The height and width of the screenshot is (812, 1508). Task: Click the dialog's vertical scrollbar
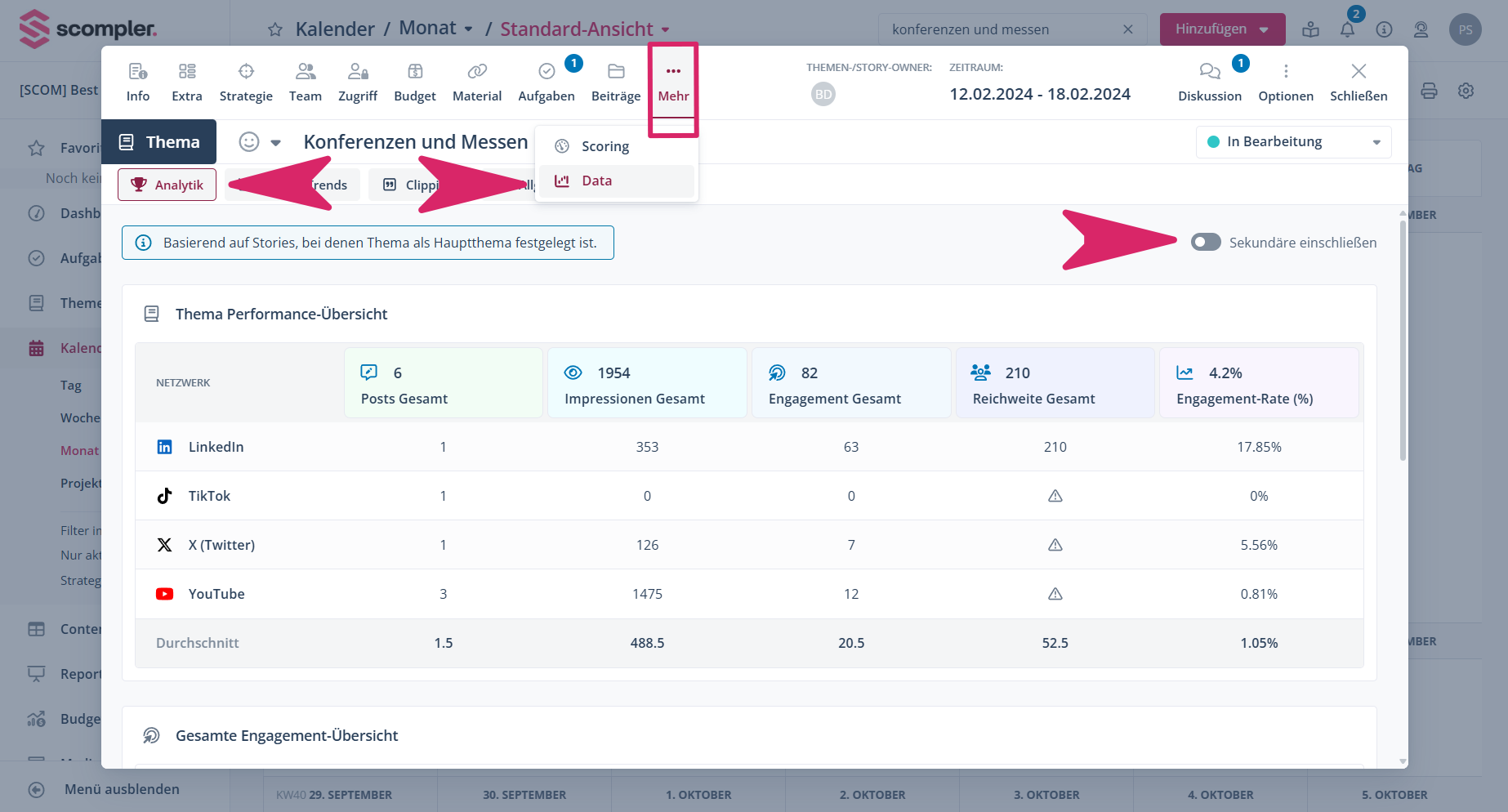click(x=1403, y=343)
